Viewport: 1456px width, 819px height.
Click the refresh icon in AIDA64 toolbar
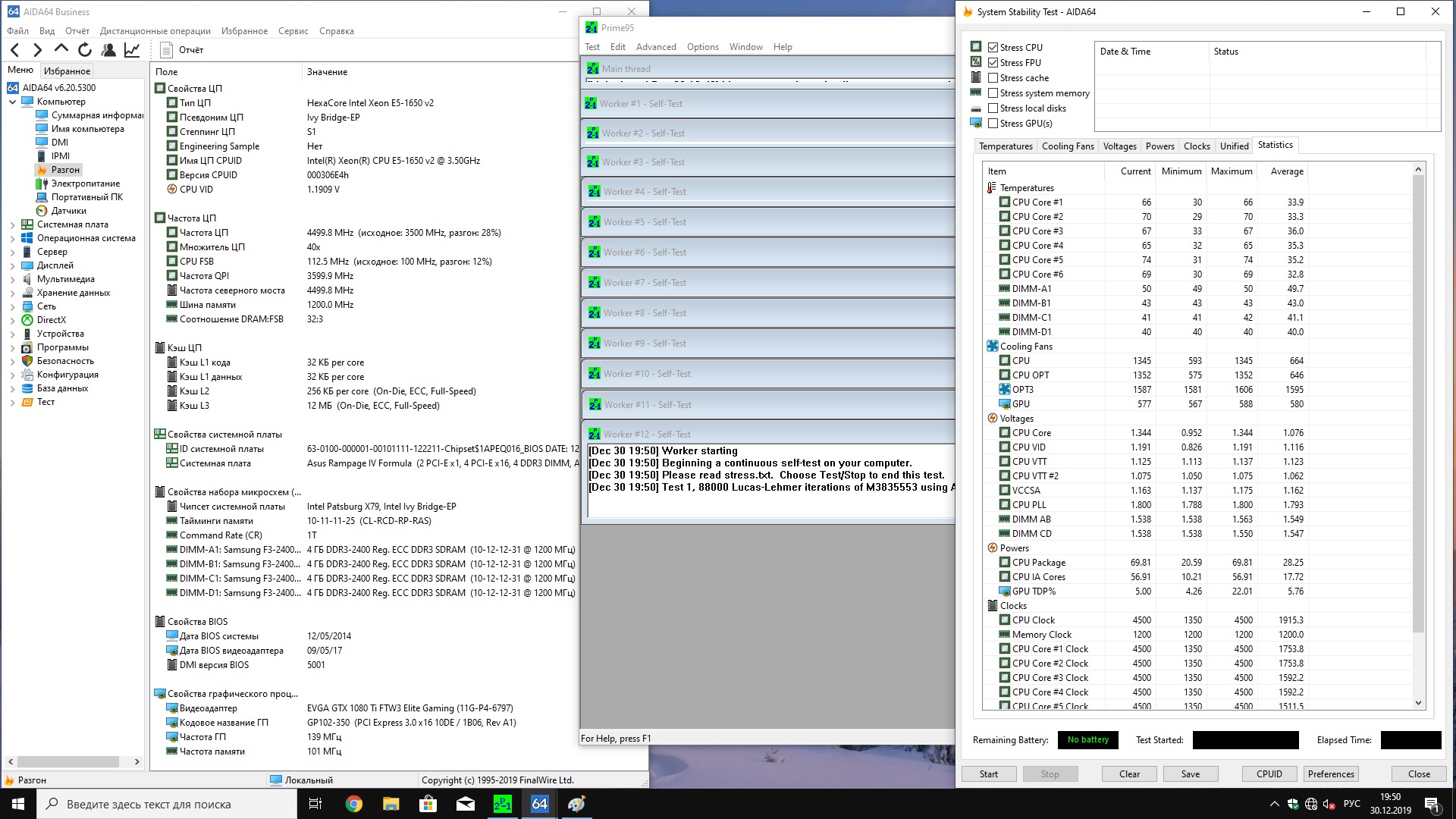pyautogui.click(x=85, y=50)
